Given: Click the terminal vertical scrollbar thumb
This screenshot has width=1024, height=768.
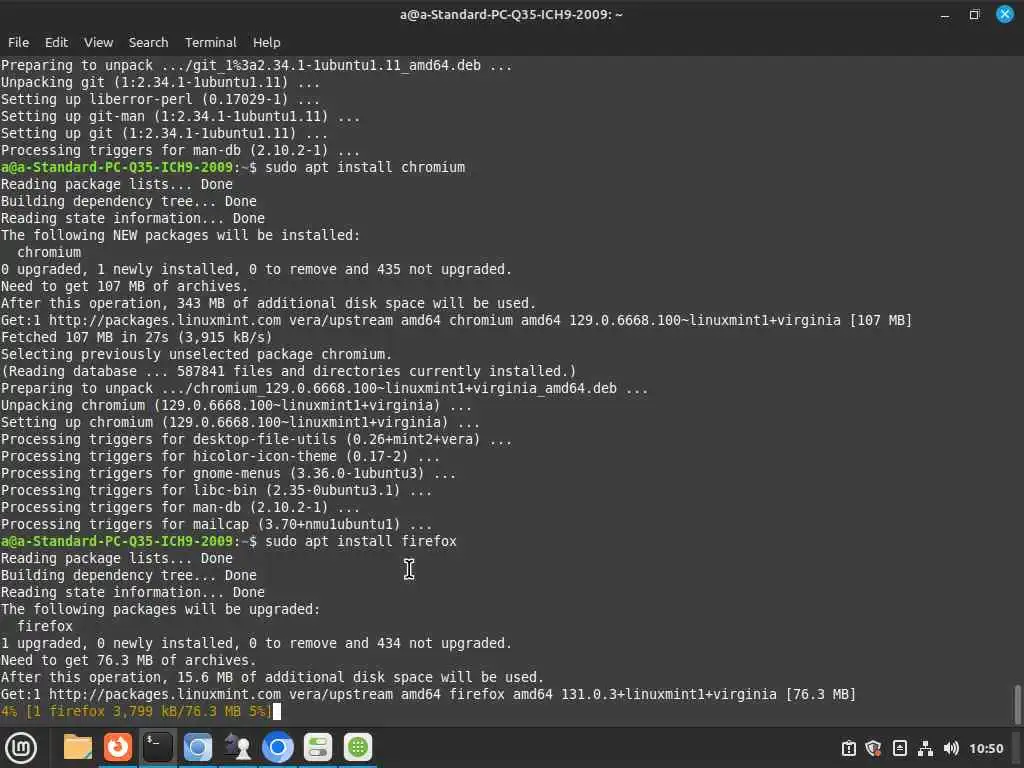Looking at the screenshot, I should coord(1017,704).
